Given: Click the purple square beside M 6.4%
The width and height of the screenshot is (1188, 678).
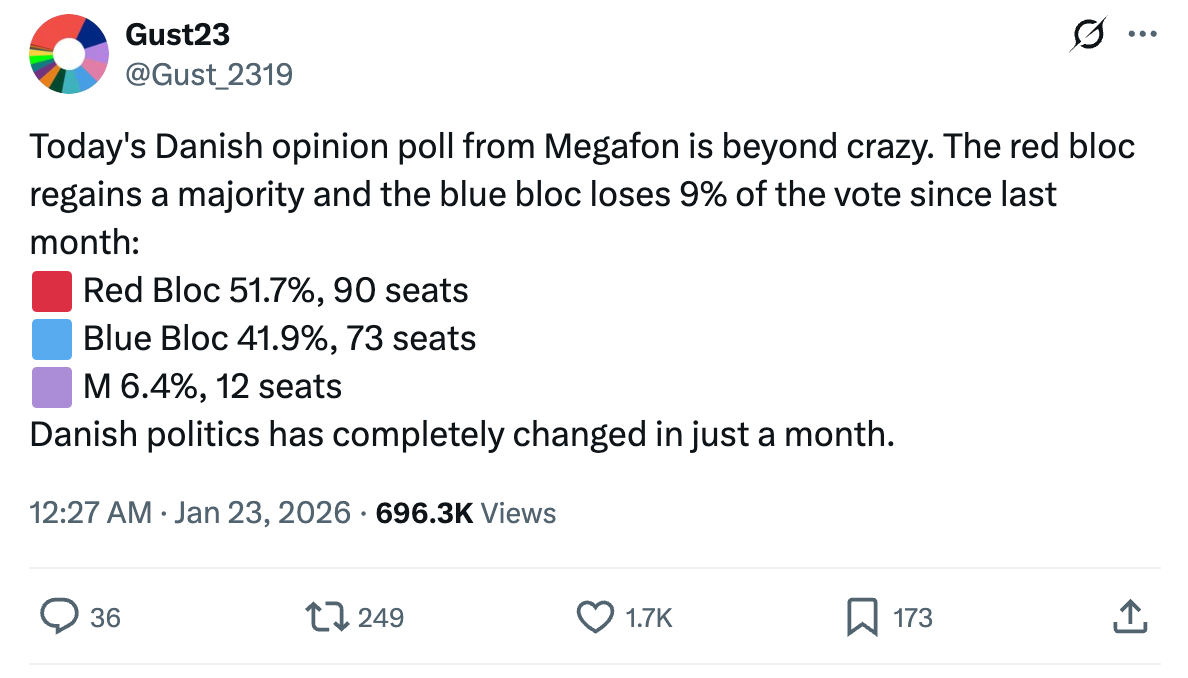Looking at the screenshot, I should [x=52, y=387].
